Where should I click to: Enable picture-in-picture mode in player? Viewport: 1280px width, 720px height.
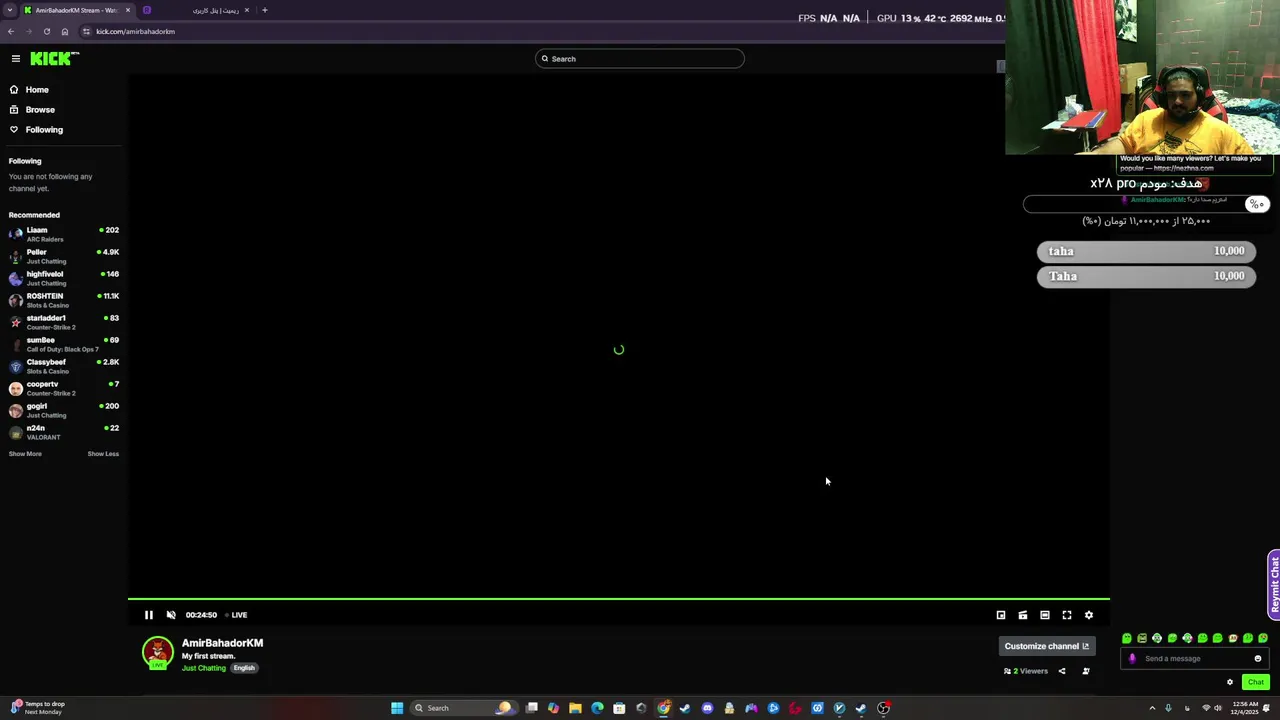(1001, 615)
